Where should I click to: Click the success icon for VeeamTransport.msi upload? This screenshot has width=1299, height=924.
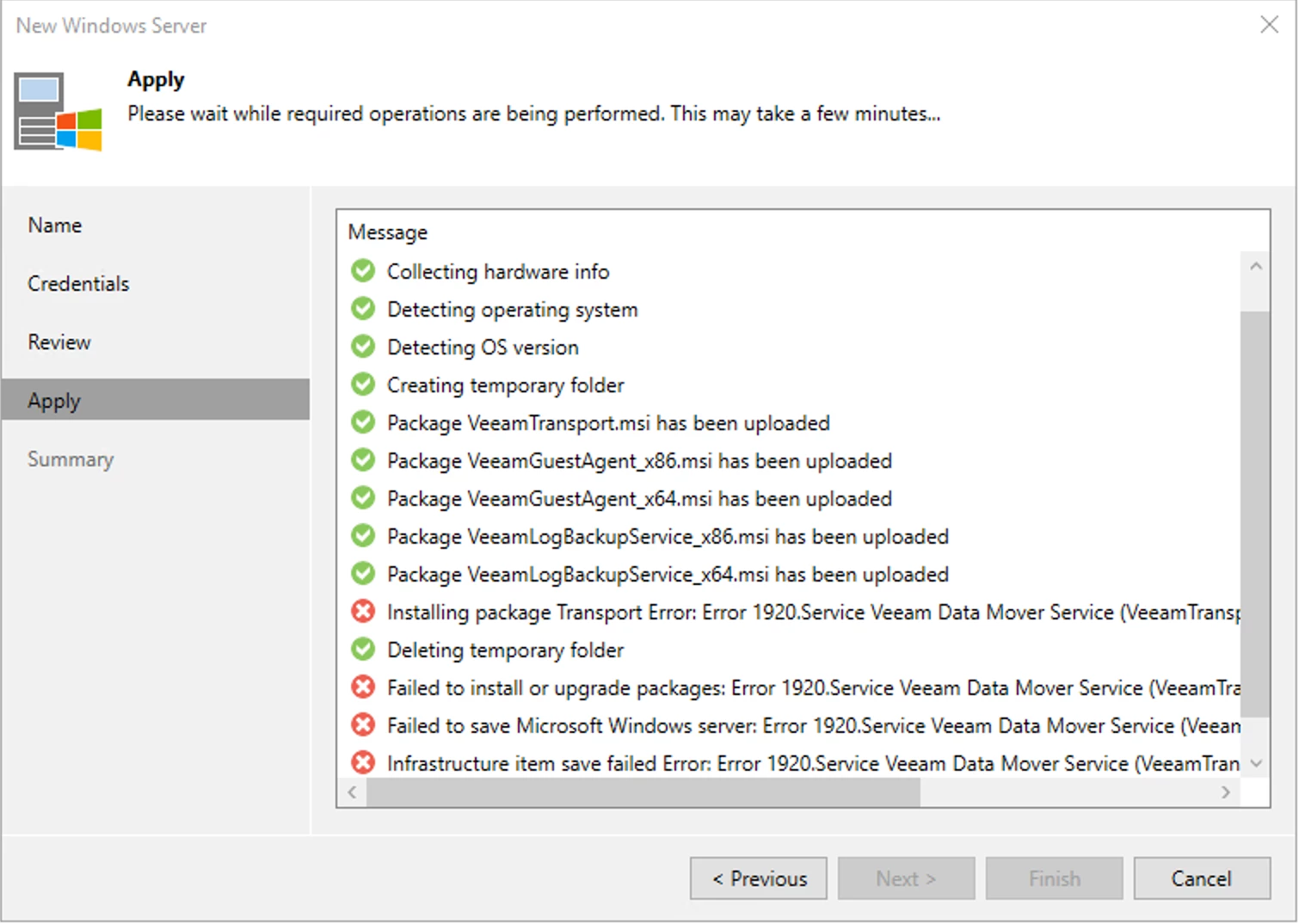click(362, 422)
